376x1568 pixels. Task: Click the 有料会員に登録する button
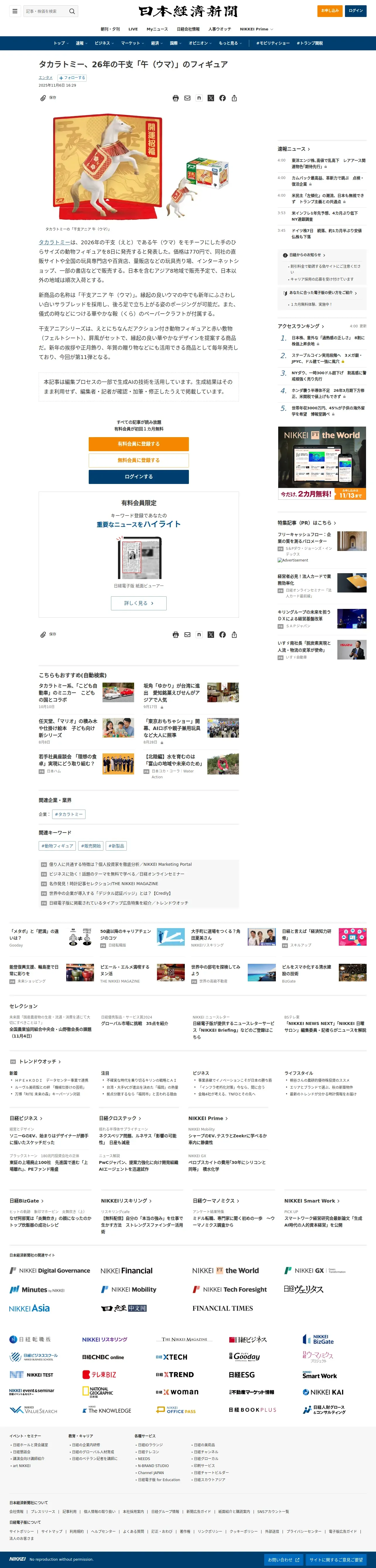tap(138, 444)
